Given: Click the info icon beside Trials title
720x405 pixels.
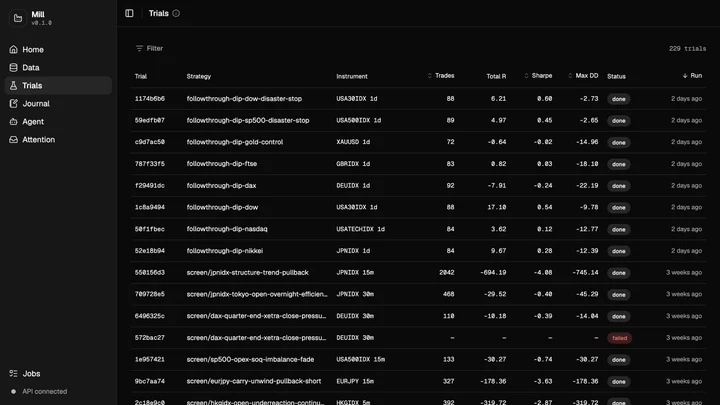Looking at the screenshot, I should tap(176, 13).
